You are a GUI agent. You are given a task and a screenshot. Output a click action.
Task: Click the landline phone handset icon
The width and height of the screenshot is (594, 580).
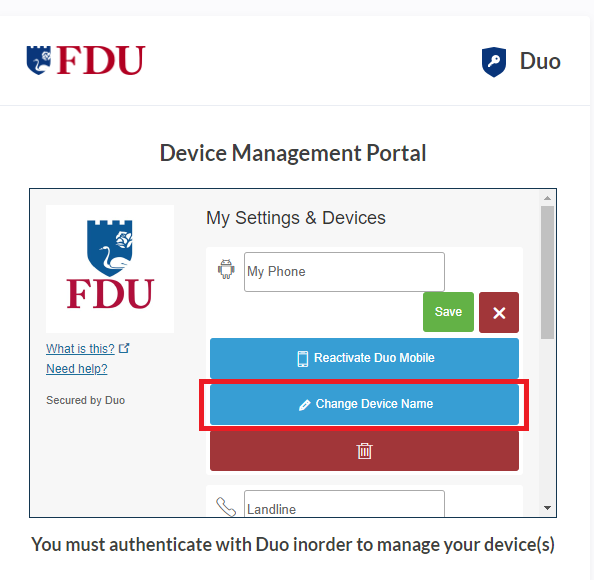(226, 507)
